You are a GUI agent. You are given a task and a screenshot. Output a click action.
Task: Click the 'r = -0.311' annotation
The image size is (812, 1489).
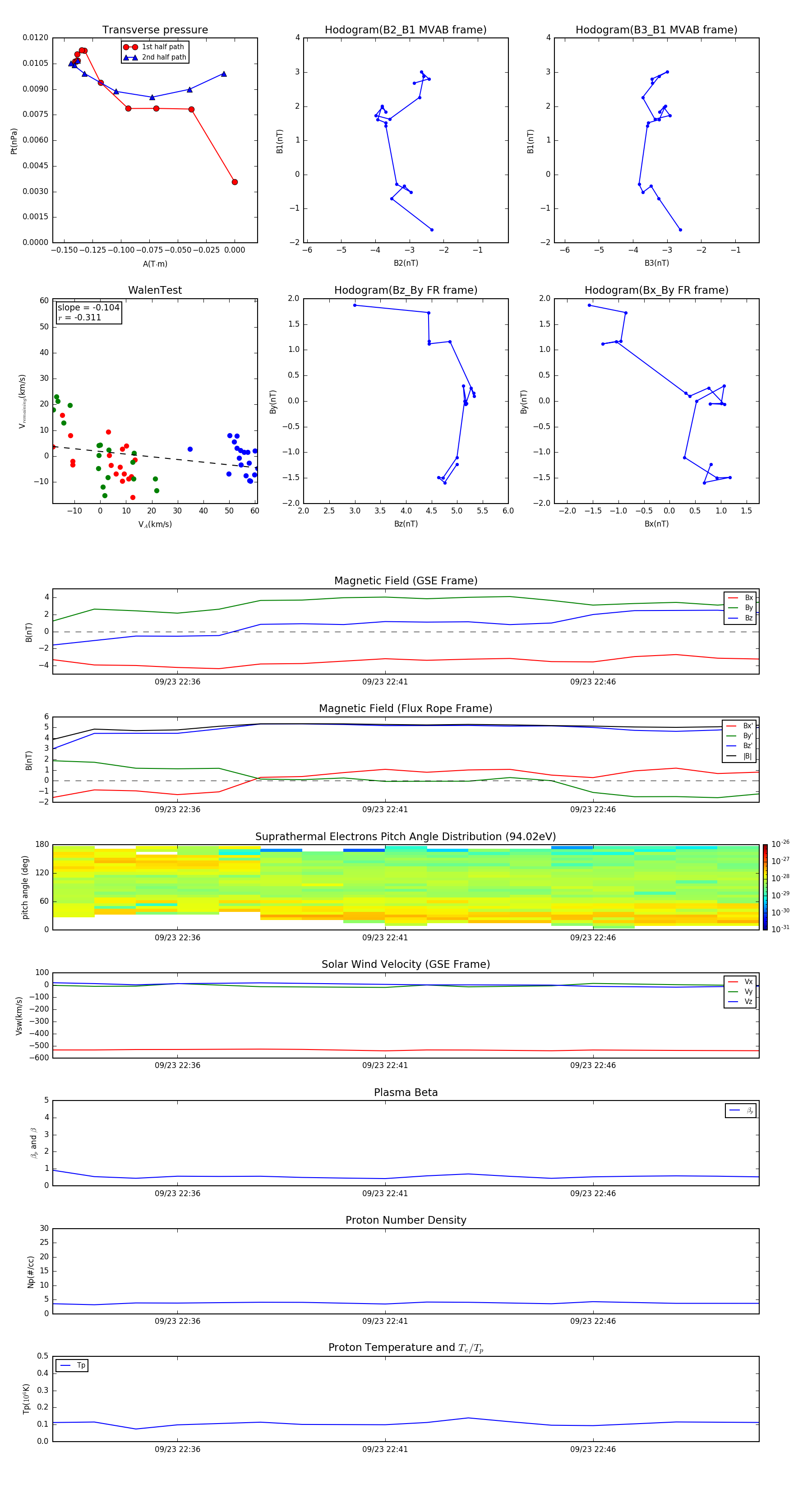80,317
